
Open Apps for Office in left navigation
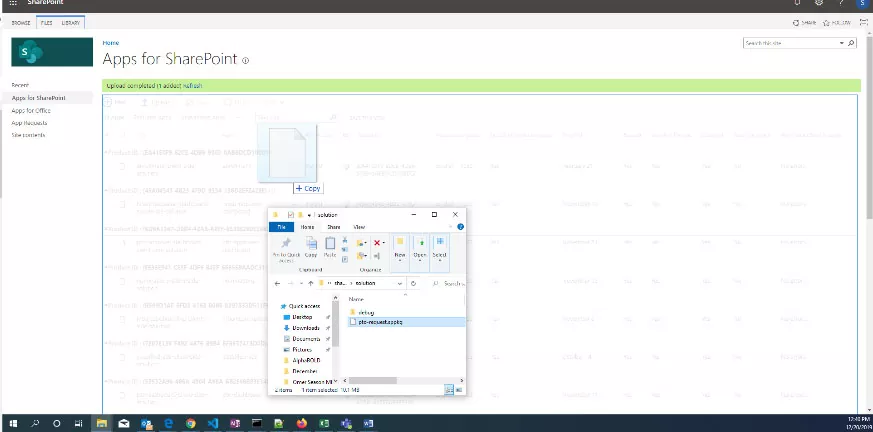(x=31, y=110)
